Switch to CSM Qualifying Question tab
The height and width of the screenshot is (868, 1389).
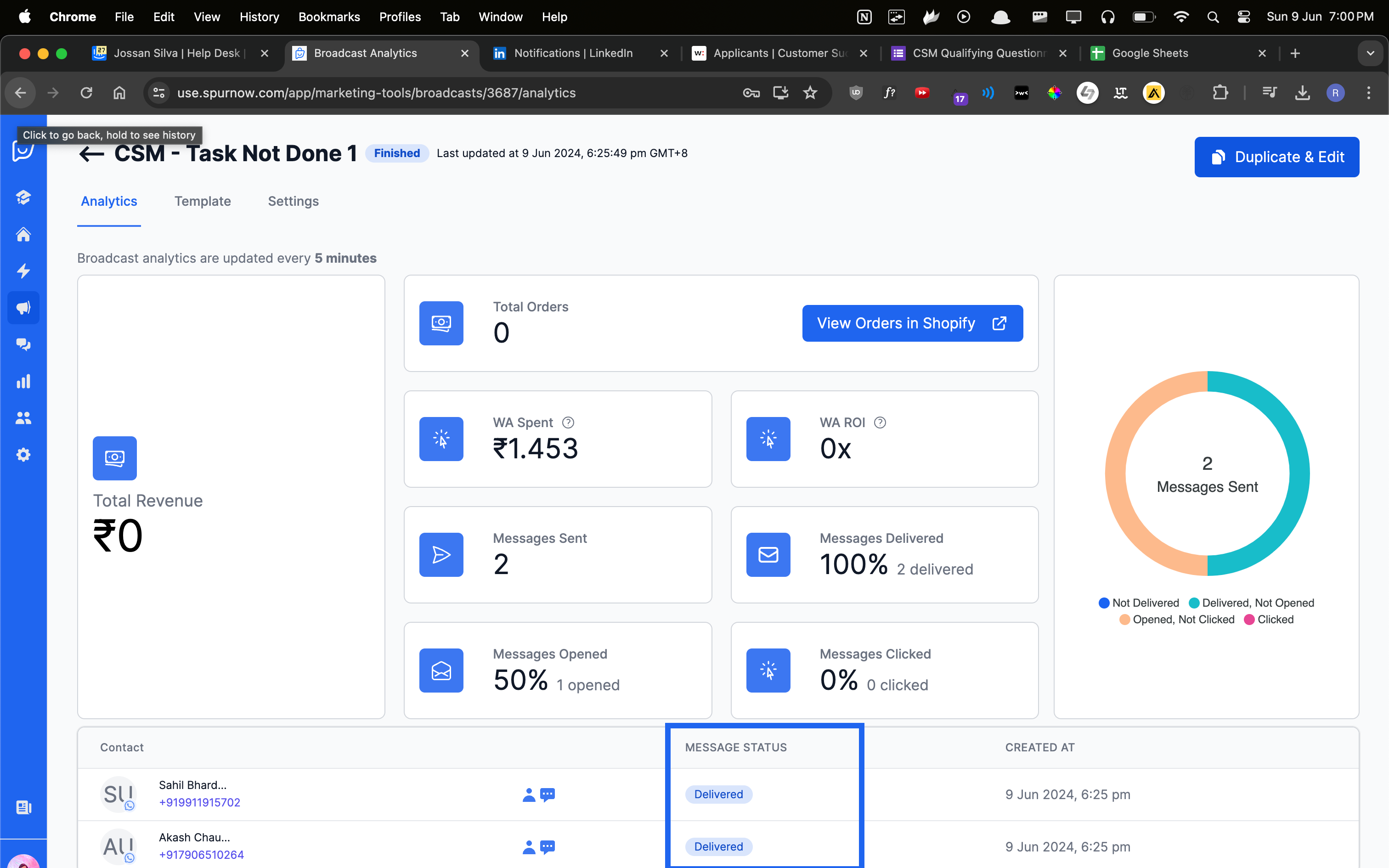click(x=979, y=53)
